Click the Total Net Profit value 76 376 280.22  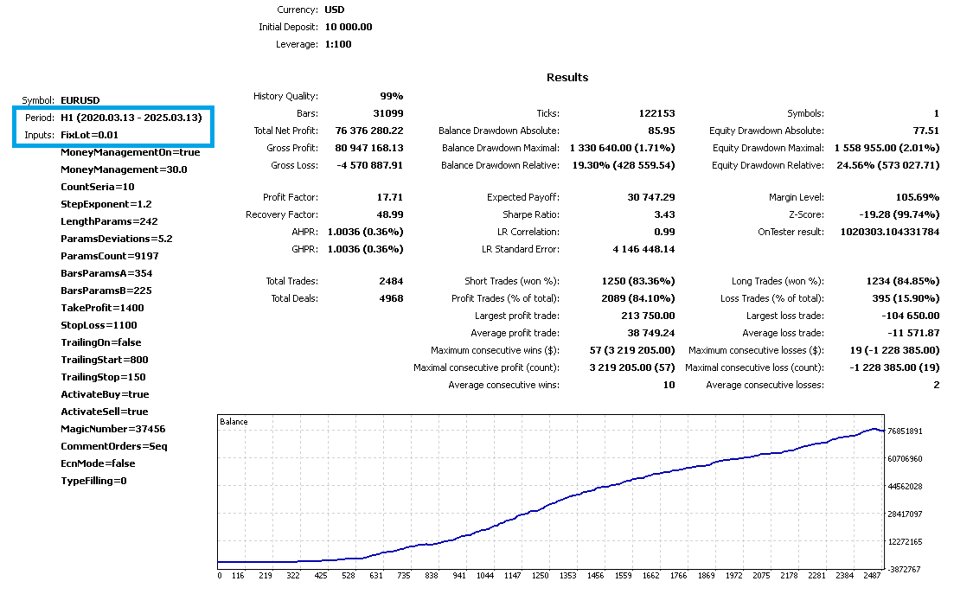369,130
